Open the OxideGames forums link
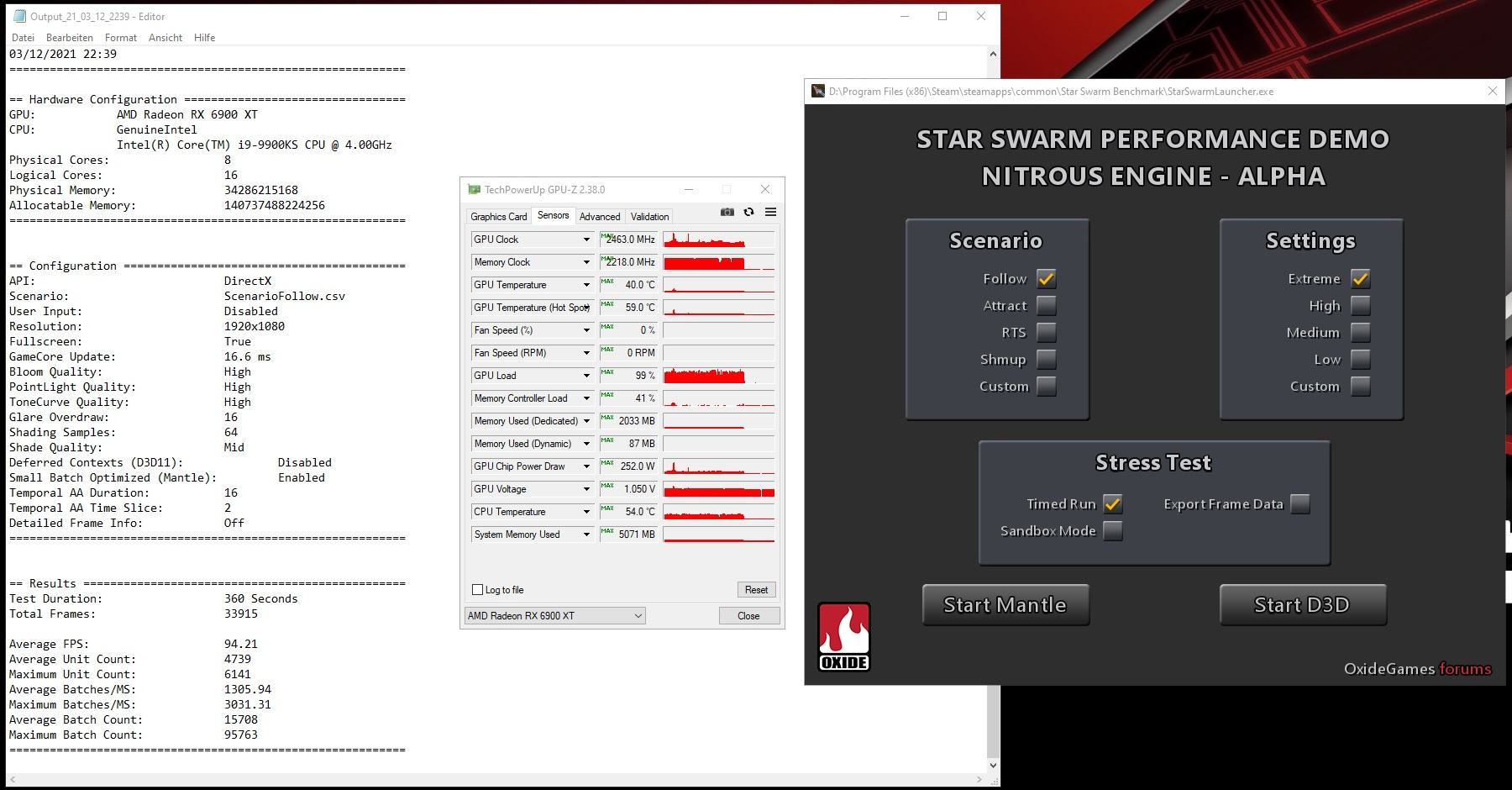Image resolution: width=1512 pixels, height=790 pixels. pos(1465,669)
